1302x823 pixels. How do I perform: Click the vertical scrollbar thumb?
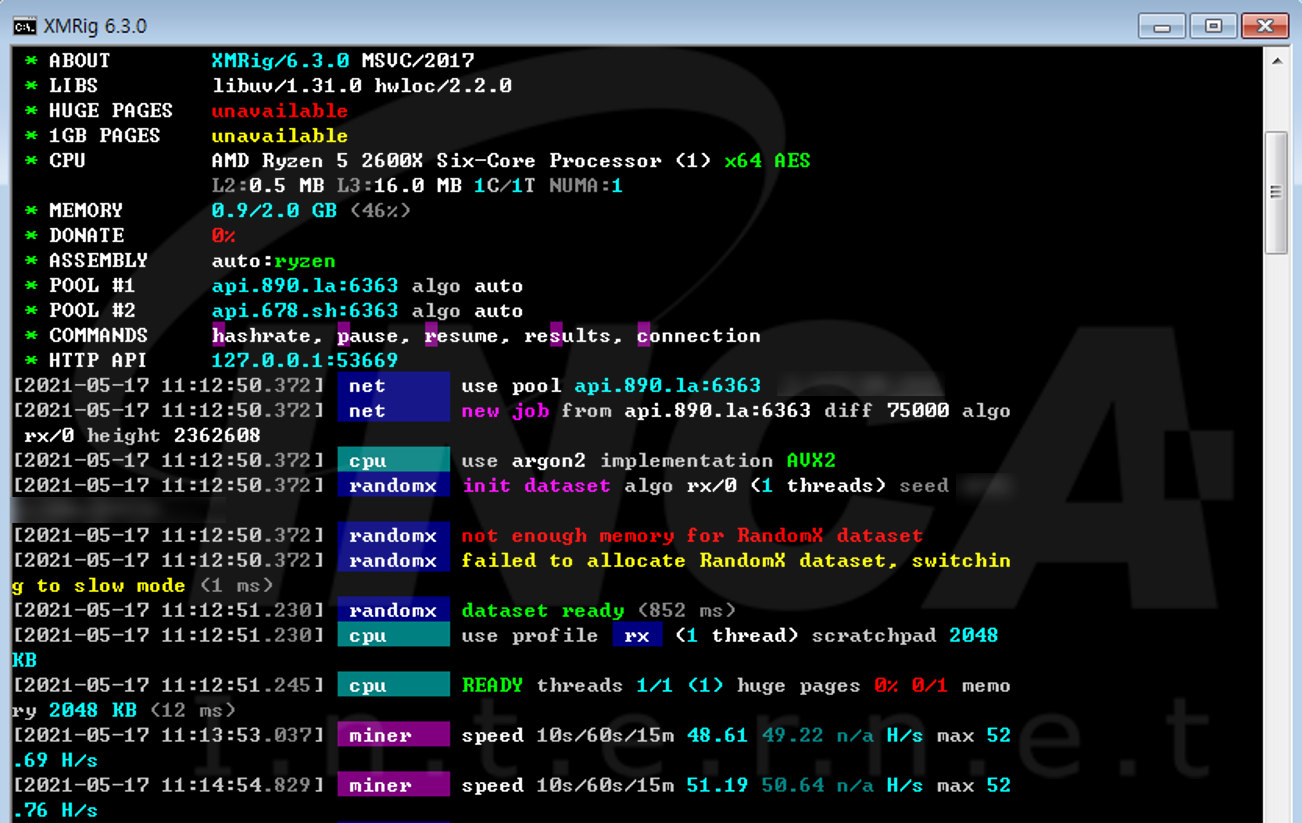pyautogui.click(x=1277, y=192)
